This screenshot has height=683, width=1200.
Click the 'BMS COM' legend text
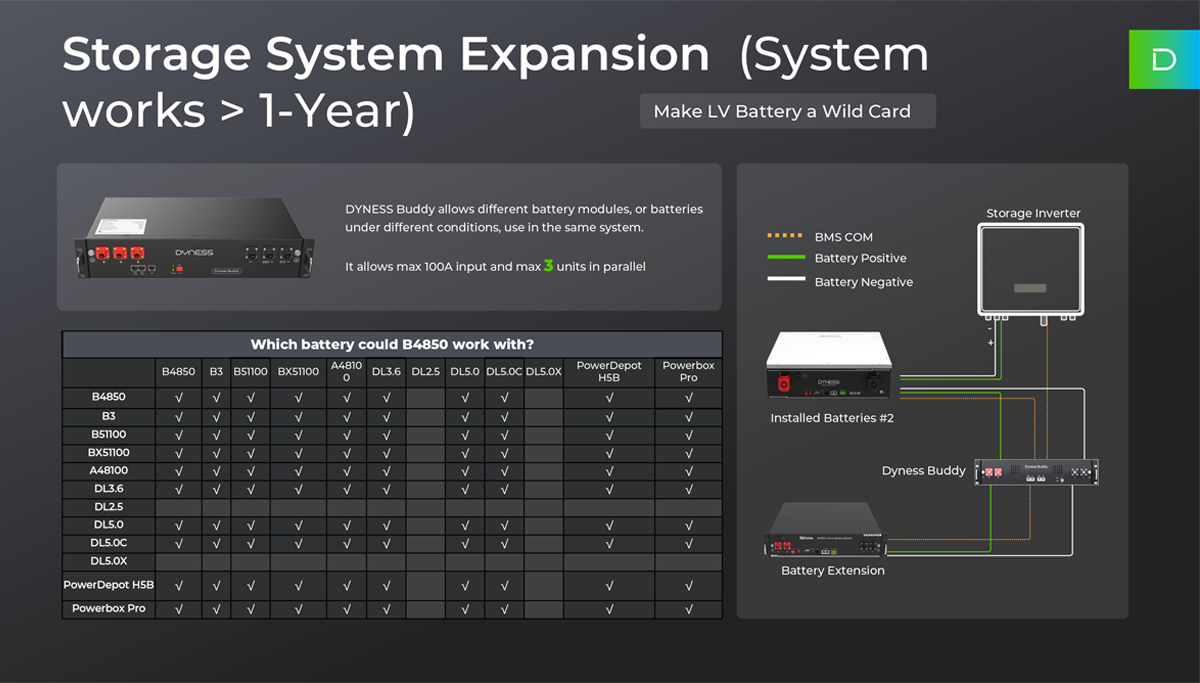tap(844, 237)
